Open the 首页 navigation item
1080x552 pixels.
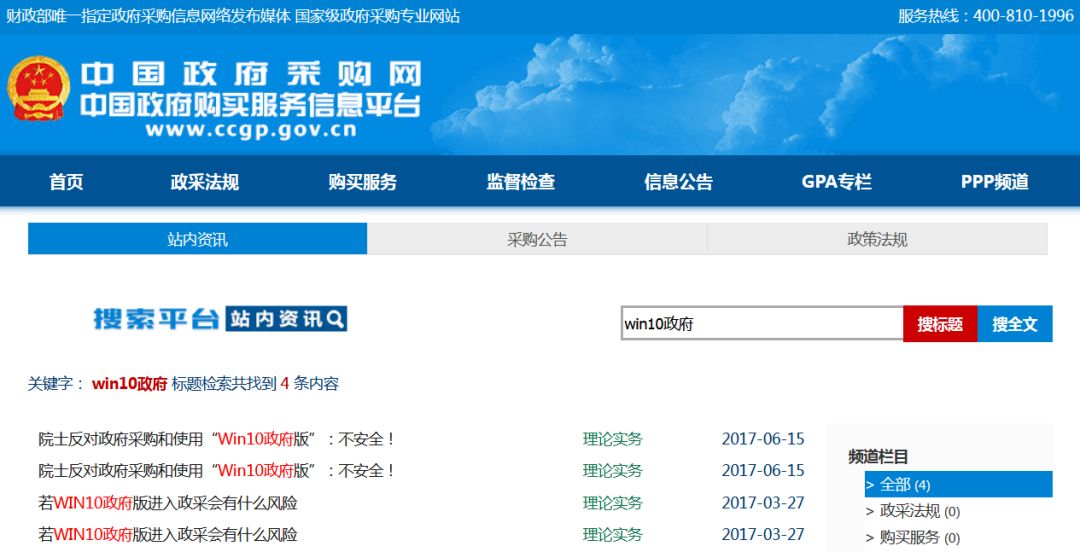pos(66,182)
